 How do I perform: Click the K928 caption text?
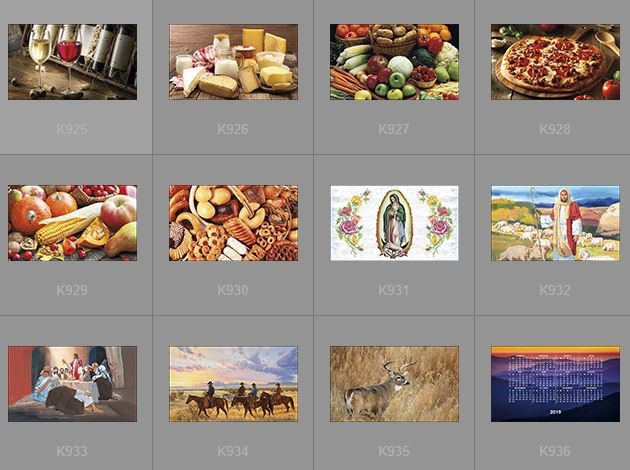click(x=555, y=129)
